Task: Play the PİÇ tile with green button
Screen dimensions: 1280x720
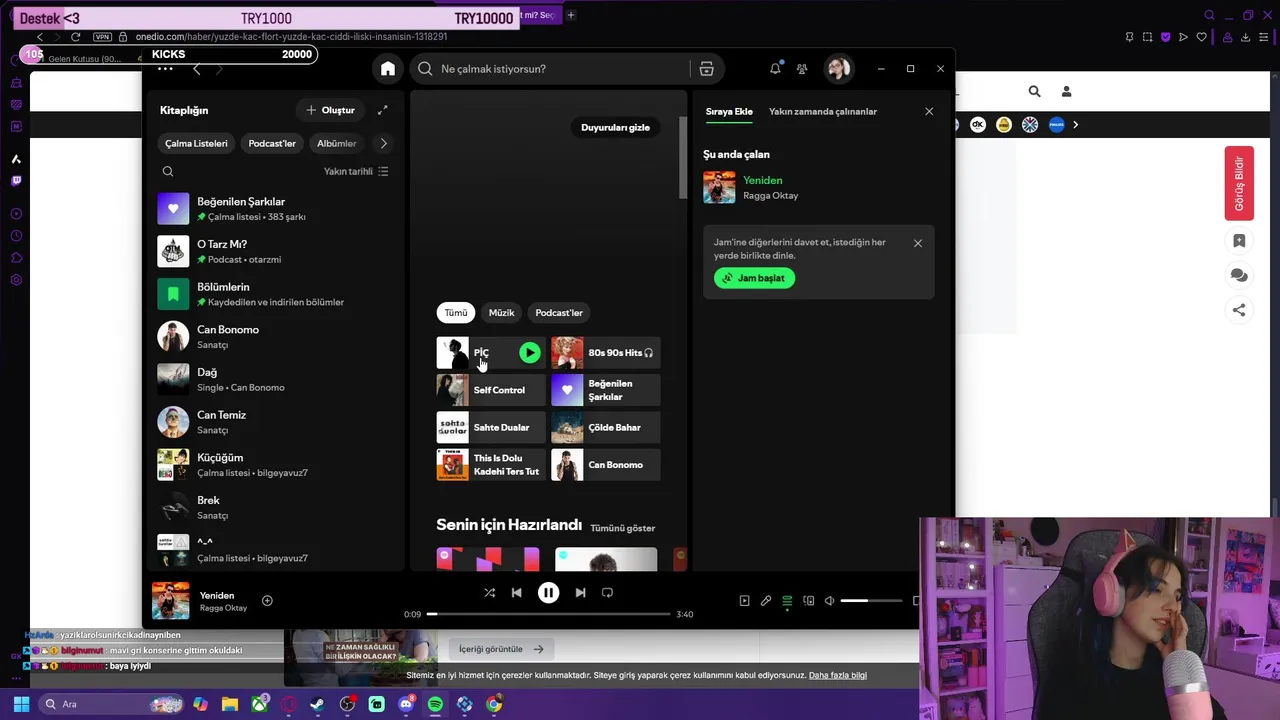Action: tap(529, 352)
